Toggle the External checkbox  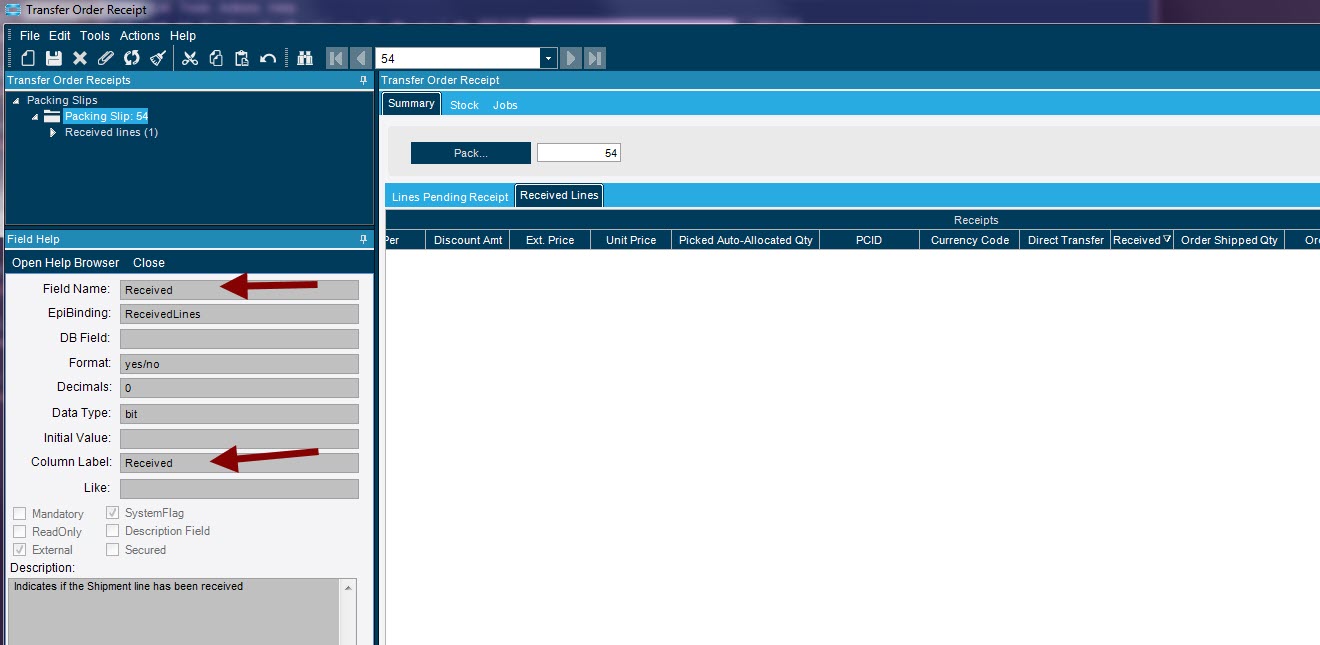(20, 550)
